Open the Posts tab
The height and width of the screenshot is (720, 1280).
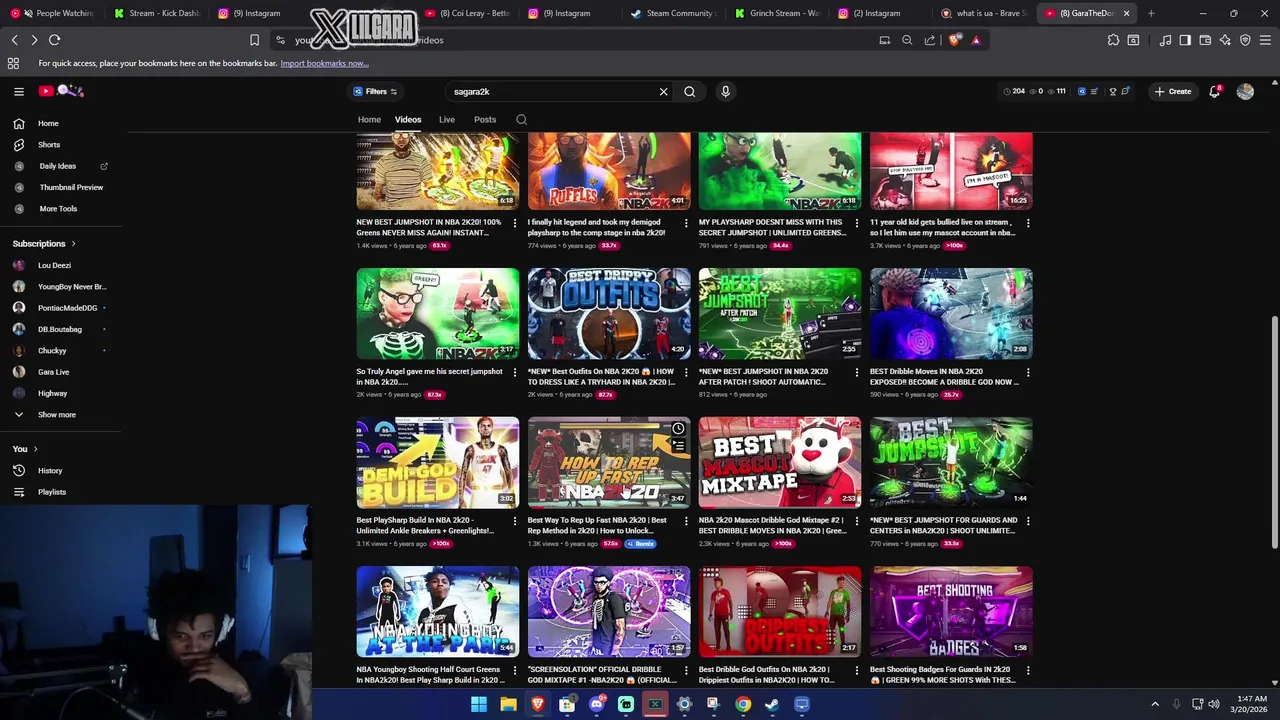(x=485, y=119)
